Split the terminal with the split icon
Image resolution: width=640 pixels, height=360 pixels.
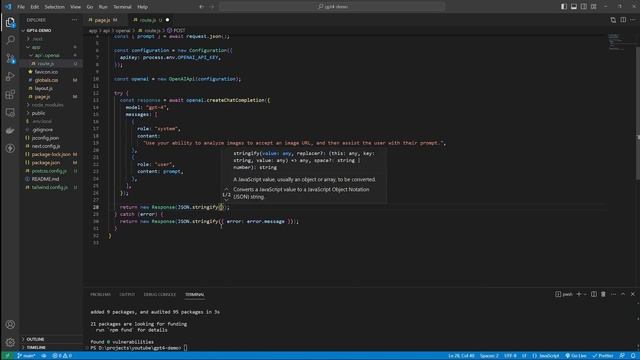594,294
